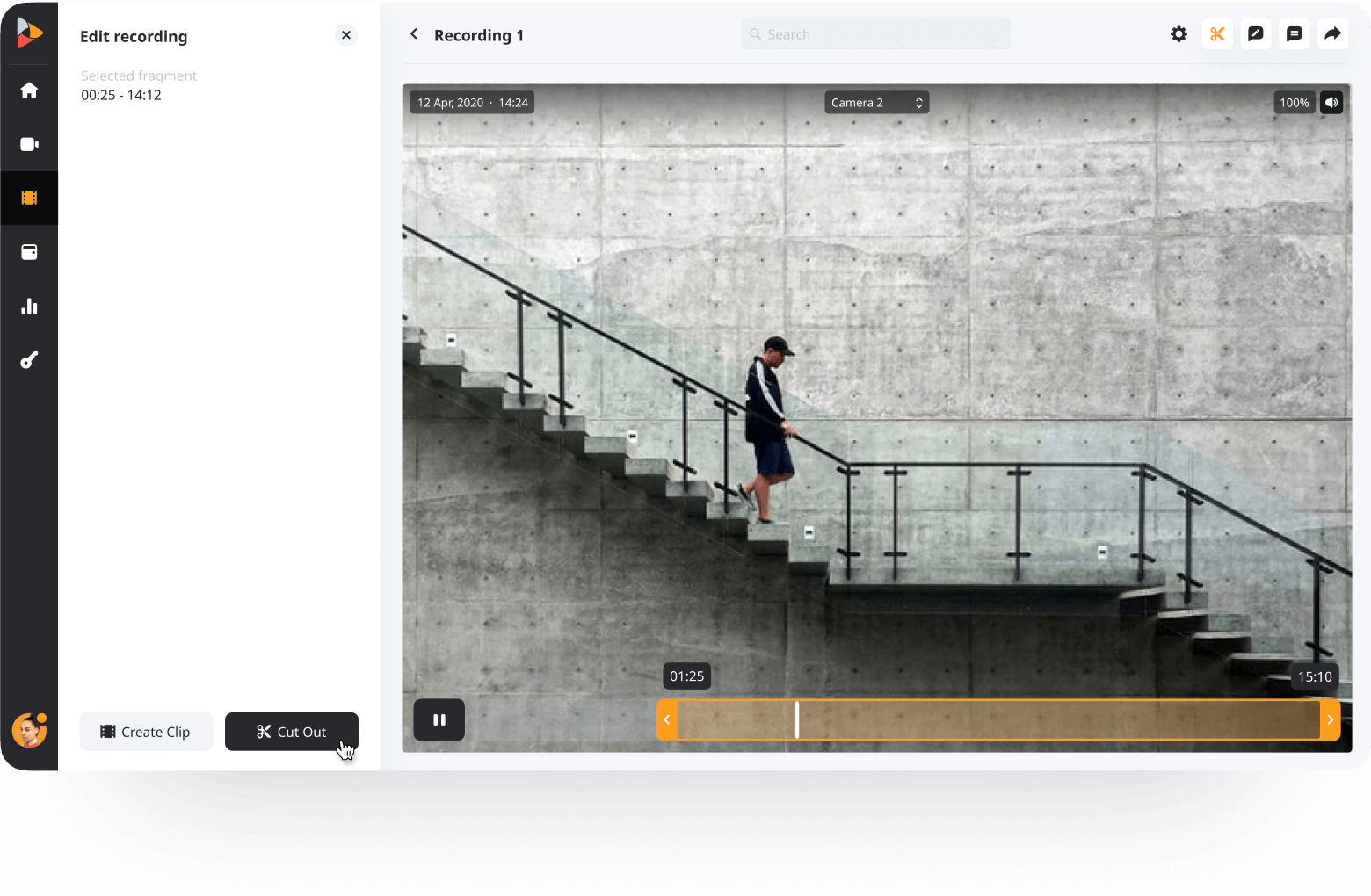Click the Cut Out button
The width and height of the screenshot is (1371, 896).
292,732
